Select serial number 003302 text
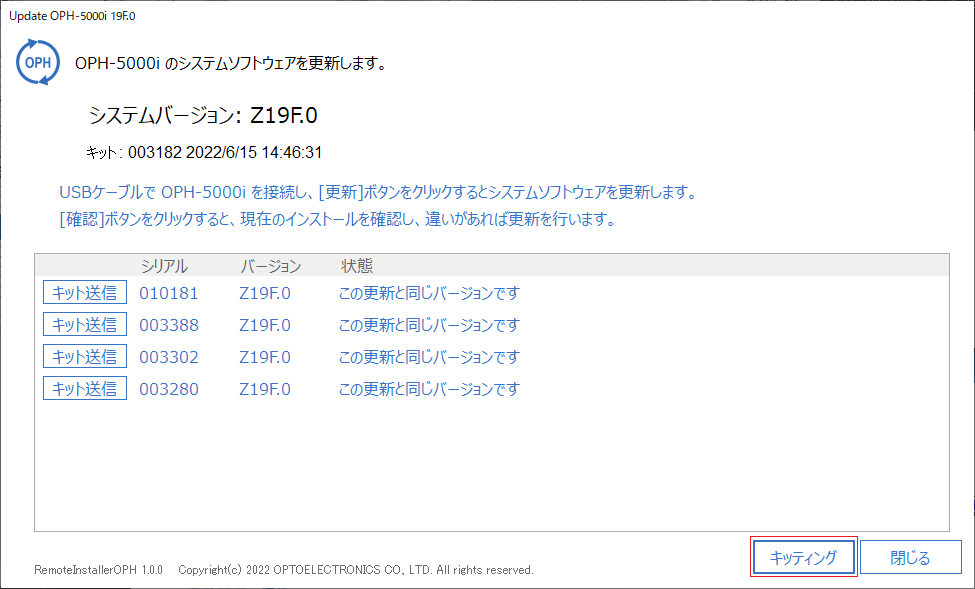975x589 pixels. (x=169, y=357)
